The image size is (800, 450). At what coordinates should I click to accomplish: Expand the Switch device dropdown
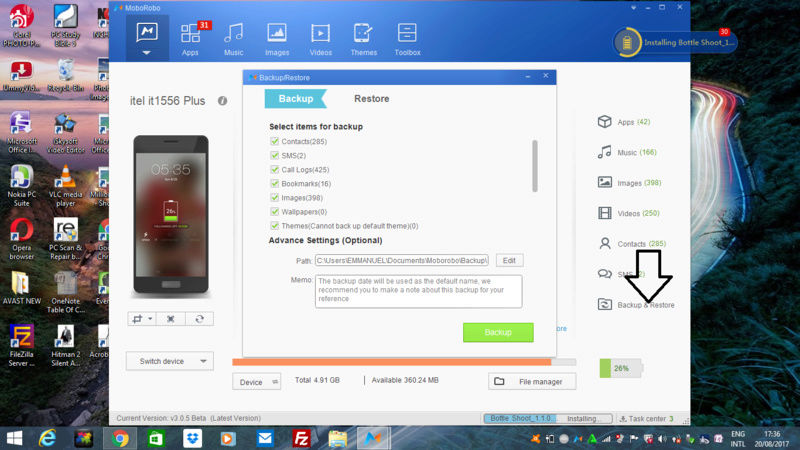pyautogui.click(x=170, y=361)
